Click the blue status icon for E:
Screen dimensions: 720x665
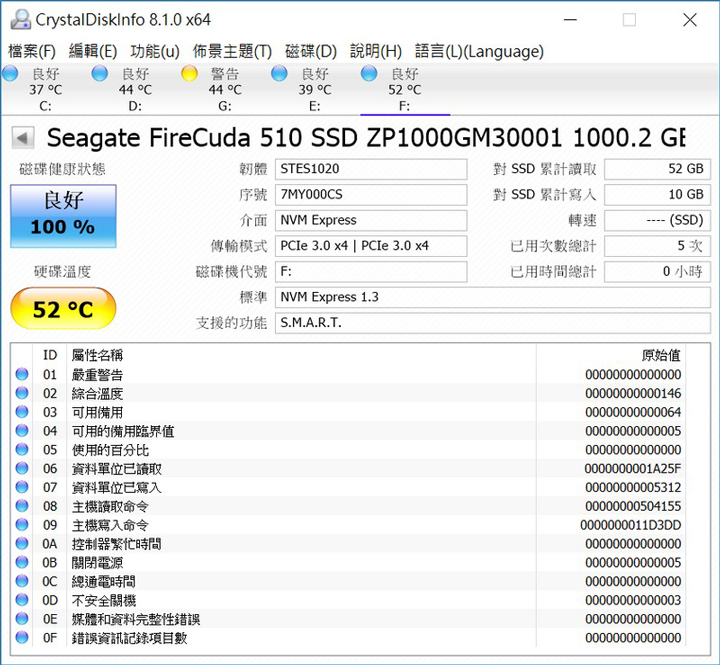pyautogui.click(x=279, y=73)
